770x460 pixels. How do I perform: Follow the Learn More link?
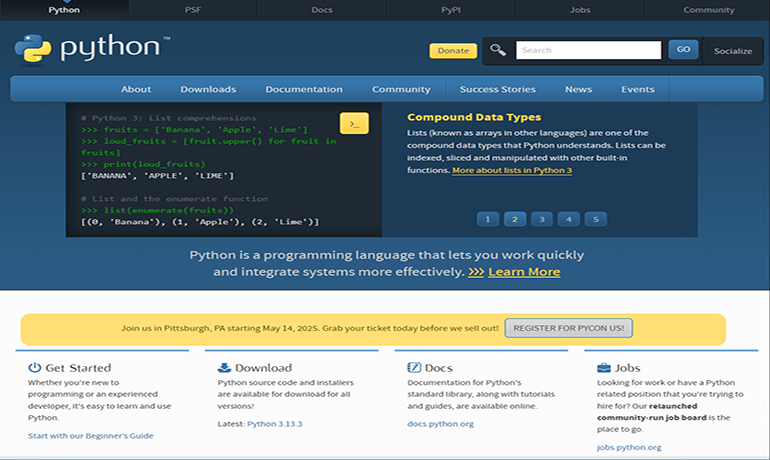tap(524, 272)
